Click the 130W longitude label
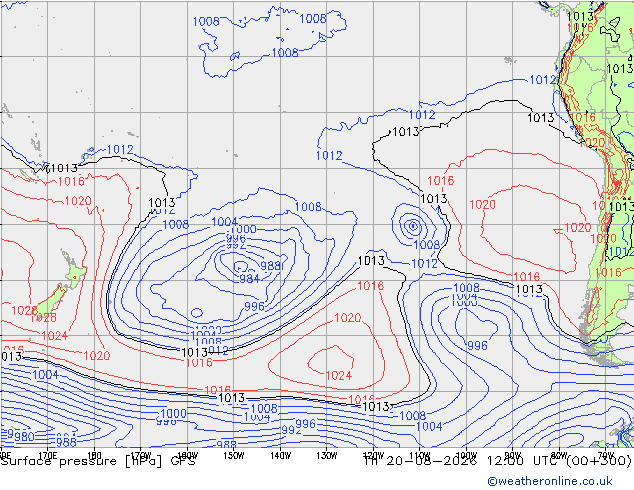 coord(327,455)
